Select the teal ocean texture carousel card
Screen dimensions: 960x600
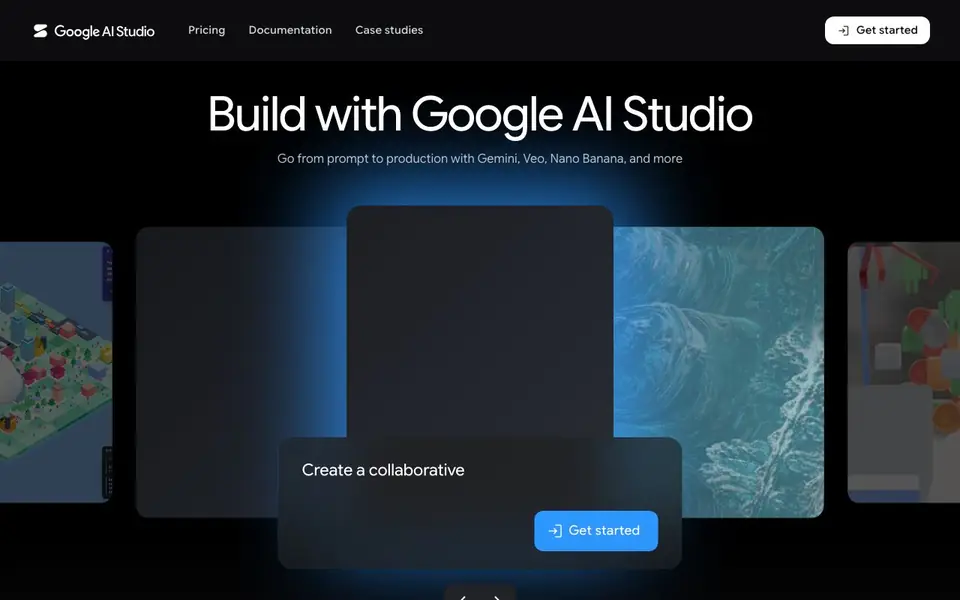(x=718, y=372)
